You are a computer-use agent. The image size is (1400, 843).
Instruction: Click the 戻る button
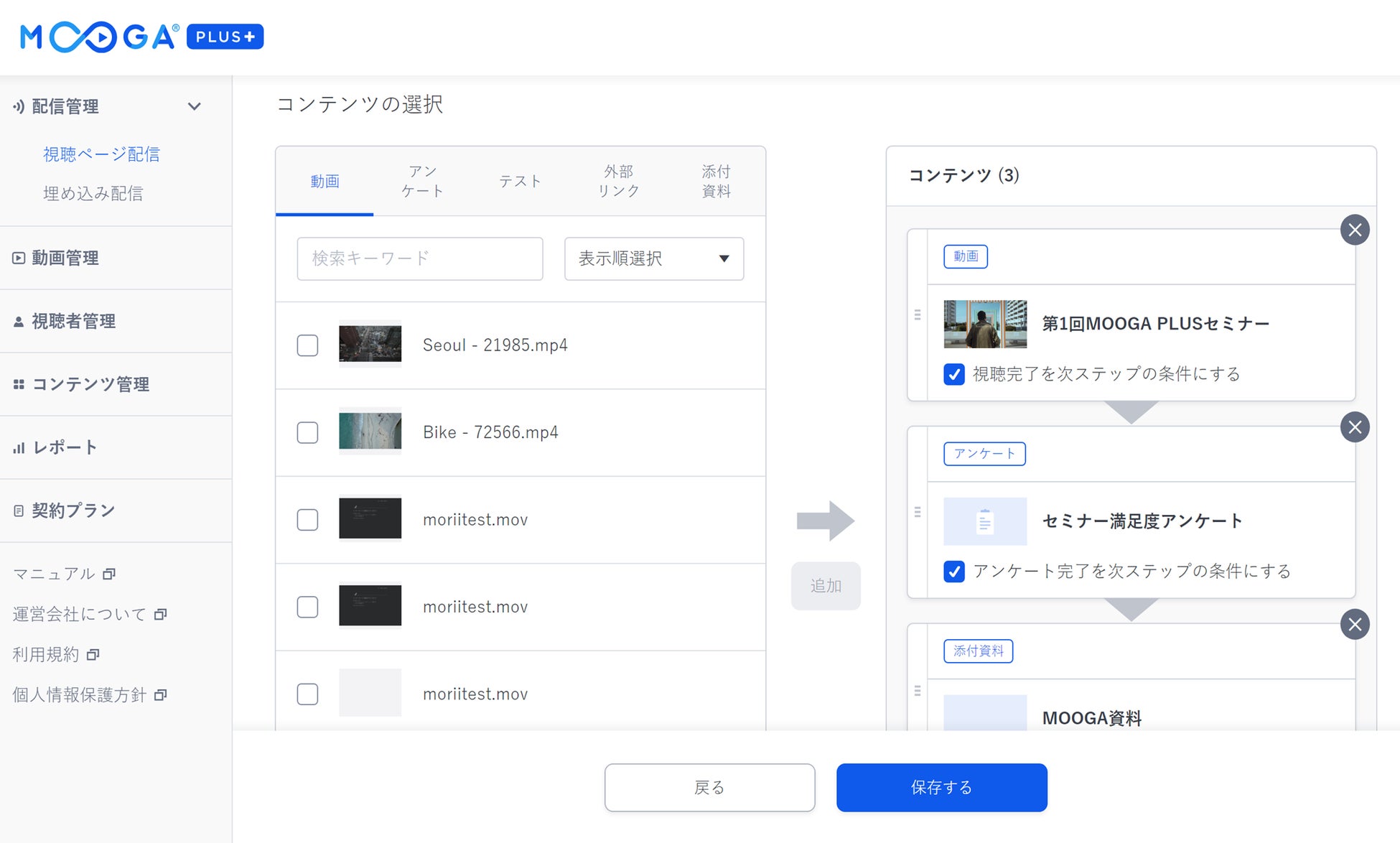(709, 788)
